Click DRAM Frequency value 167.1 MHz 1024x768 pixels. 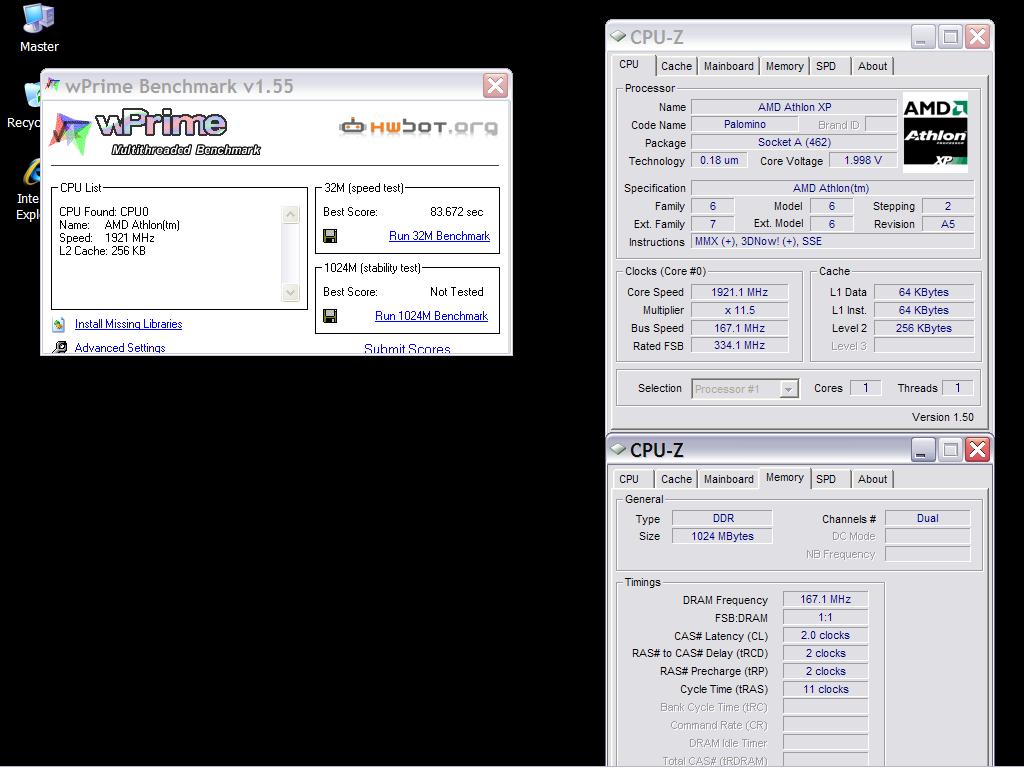(825, 599)
